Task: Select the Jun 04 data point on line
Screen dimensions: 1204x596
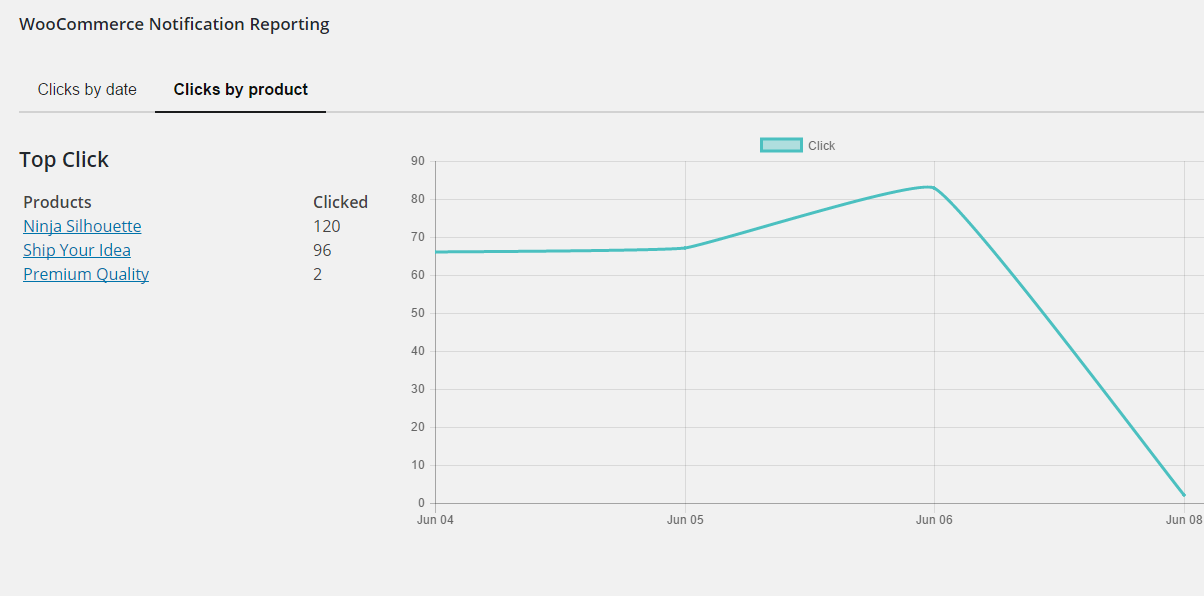Action: (436, 252)
